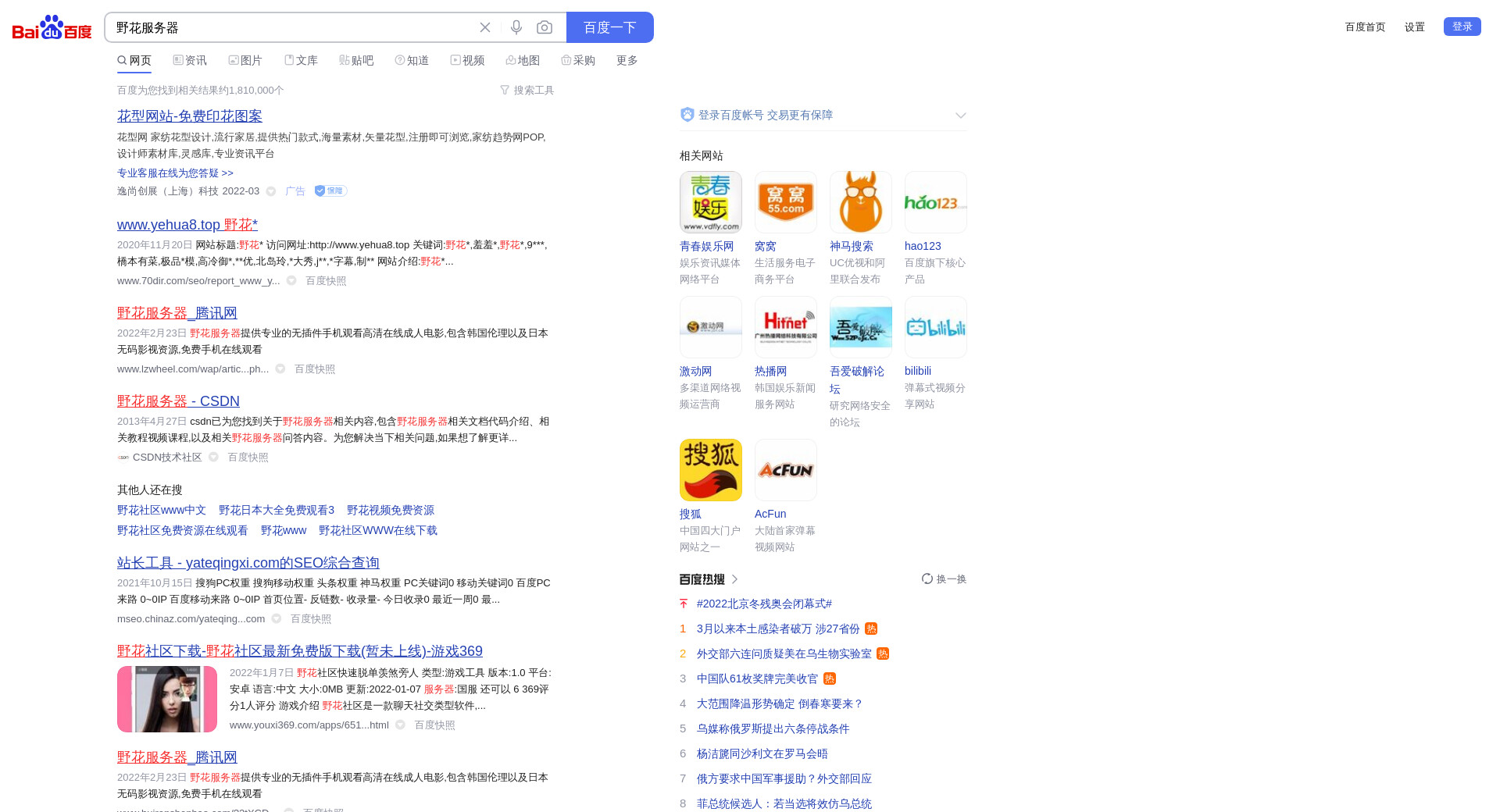The image size is (1500, 812).
Task: Switch to the 图片 tab
Action: 245,60
